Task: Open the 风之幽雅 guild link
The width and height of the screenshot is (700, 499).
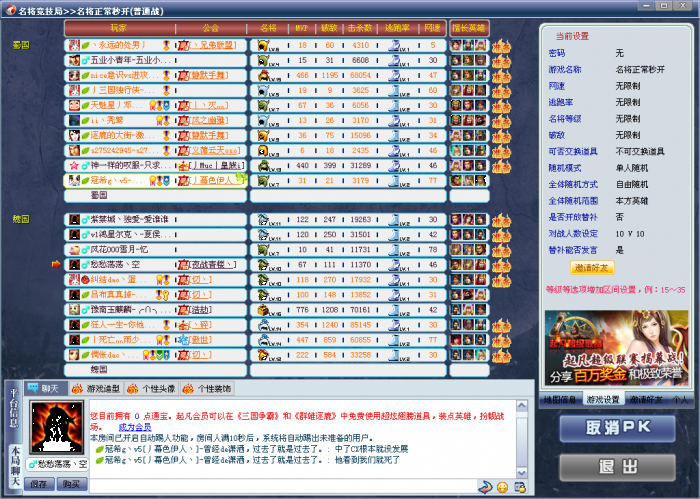Action: tap(209, 121)
